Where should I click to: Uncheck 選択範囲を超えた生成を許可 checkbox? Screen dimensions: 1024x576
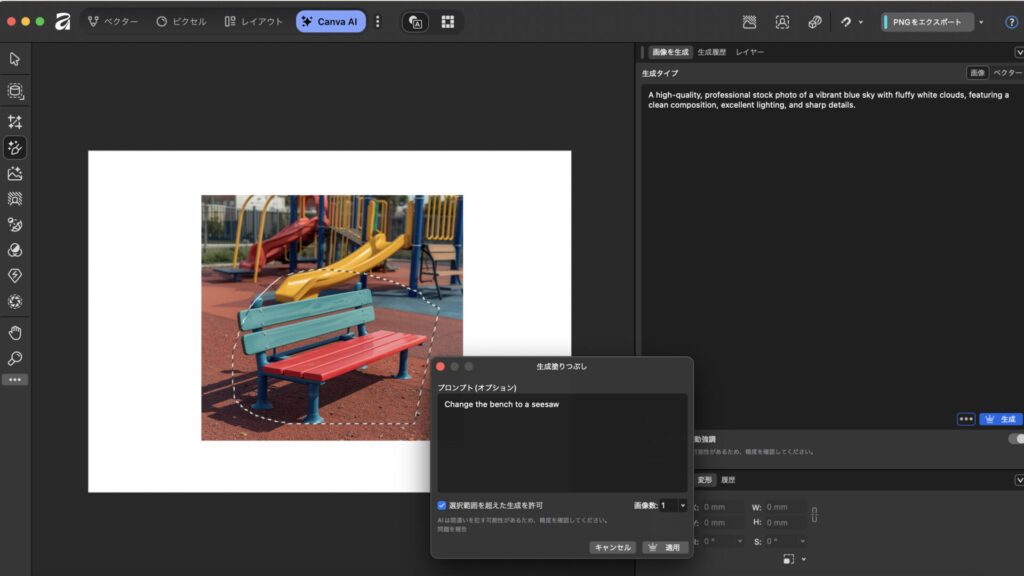(x=442, y=506)
